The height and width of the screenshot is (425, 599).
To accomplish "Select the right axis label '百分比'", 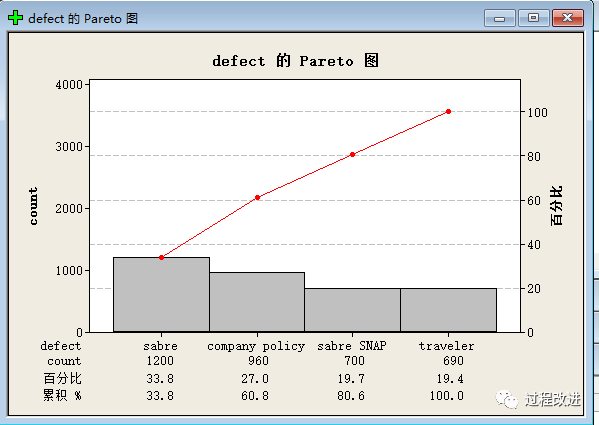I will 557,206.
